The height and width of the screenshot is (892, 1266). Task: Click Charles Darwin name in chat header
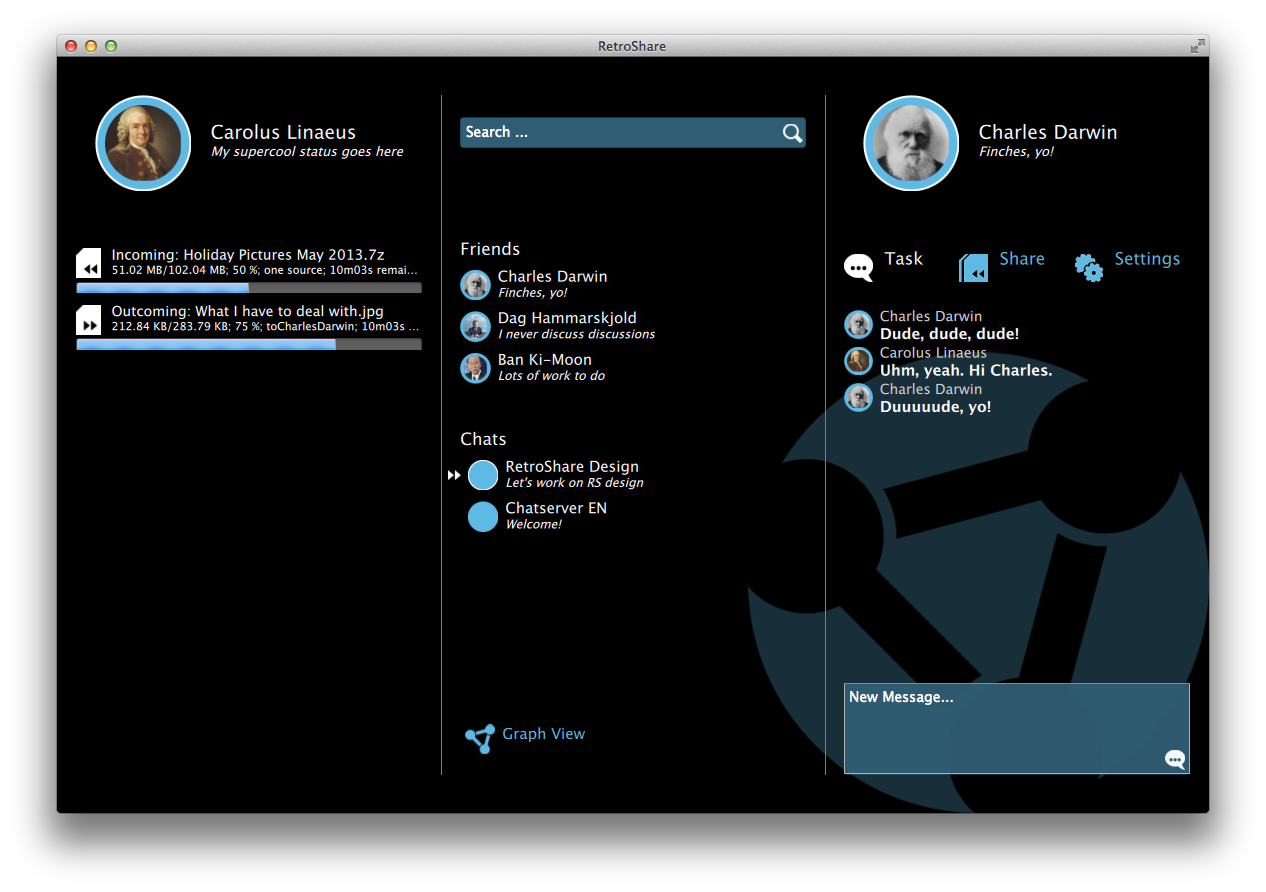[1048, 132]
